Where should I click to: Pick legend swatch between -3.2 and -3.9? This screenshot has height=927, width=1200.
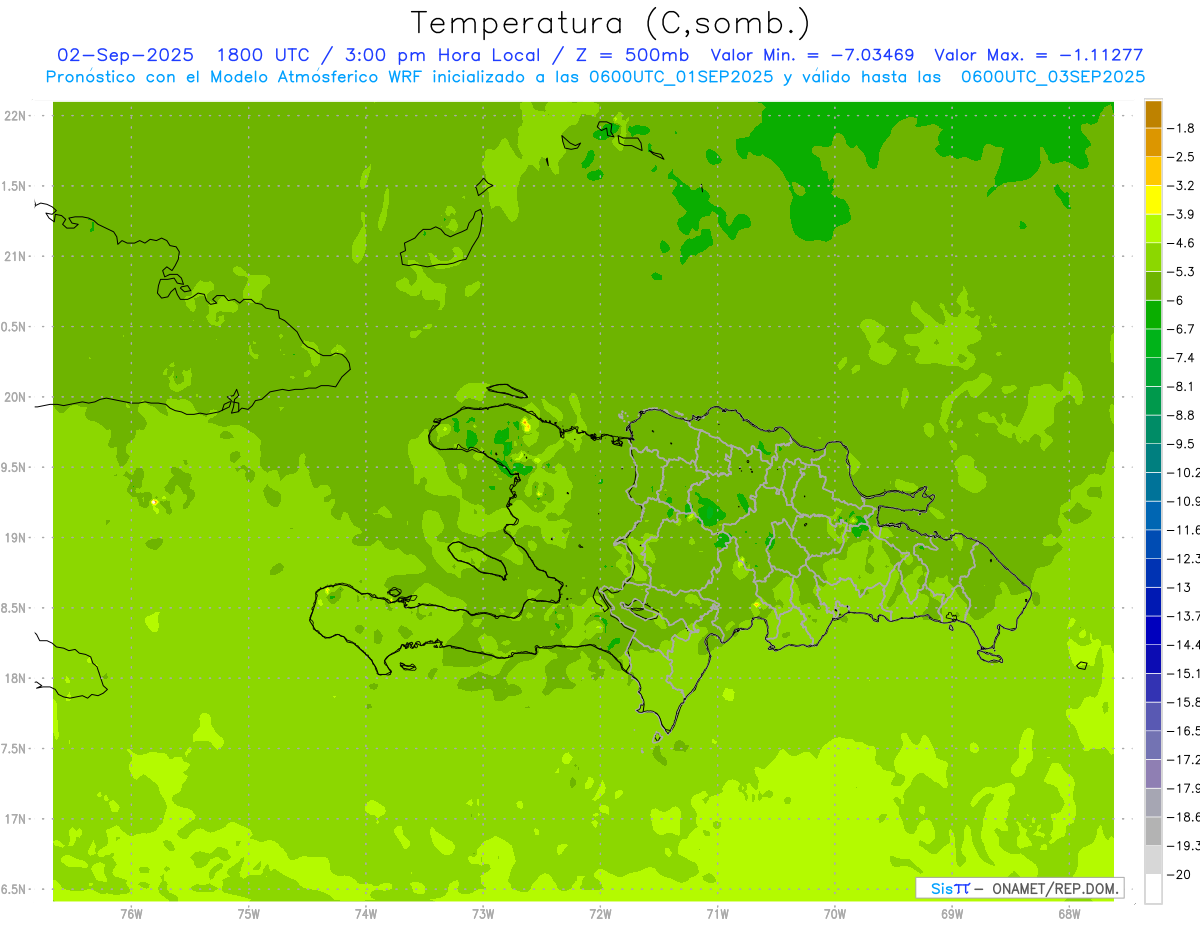point(1153,199)
